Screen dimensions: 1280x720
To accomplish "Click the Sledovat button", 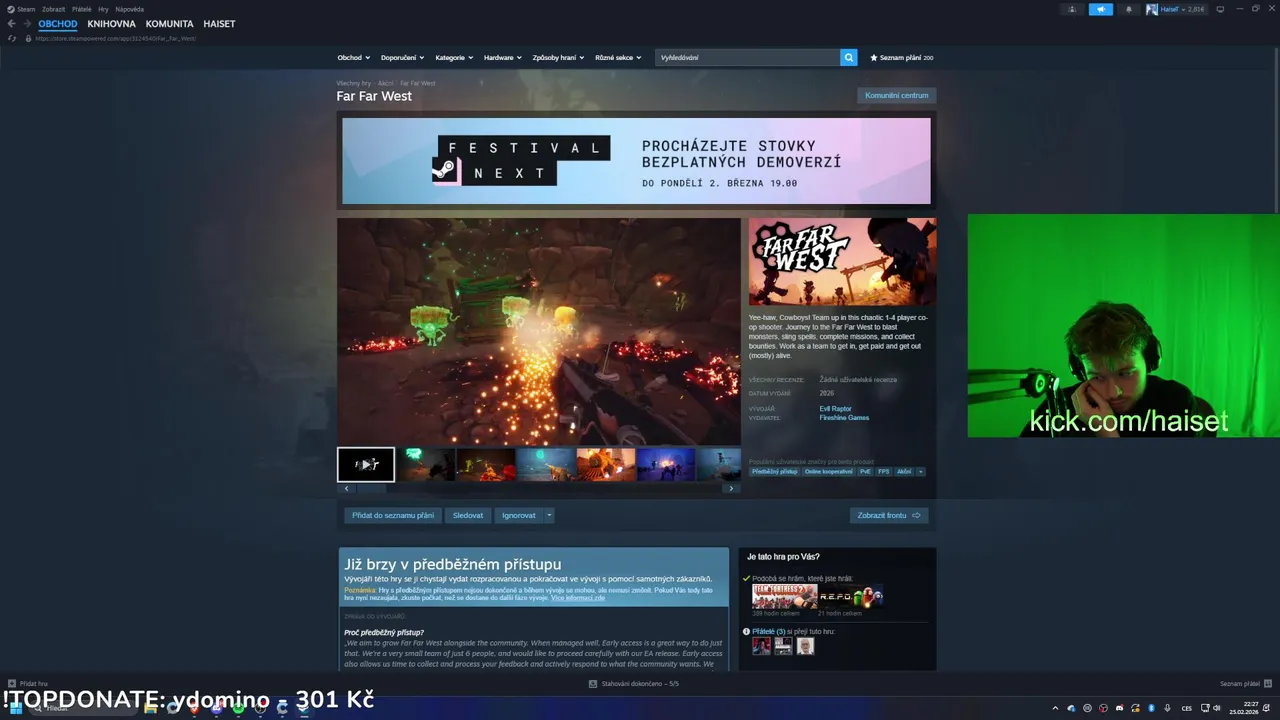I will (x=468, y=516).
